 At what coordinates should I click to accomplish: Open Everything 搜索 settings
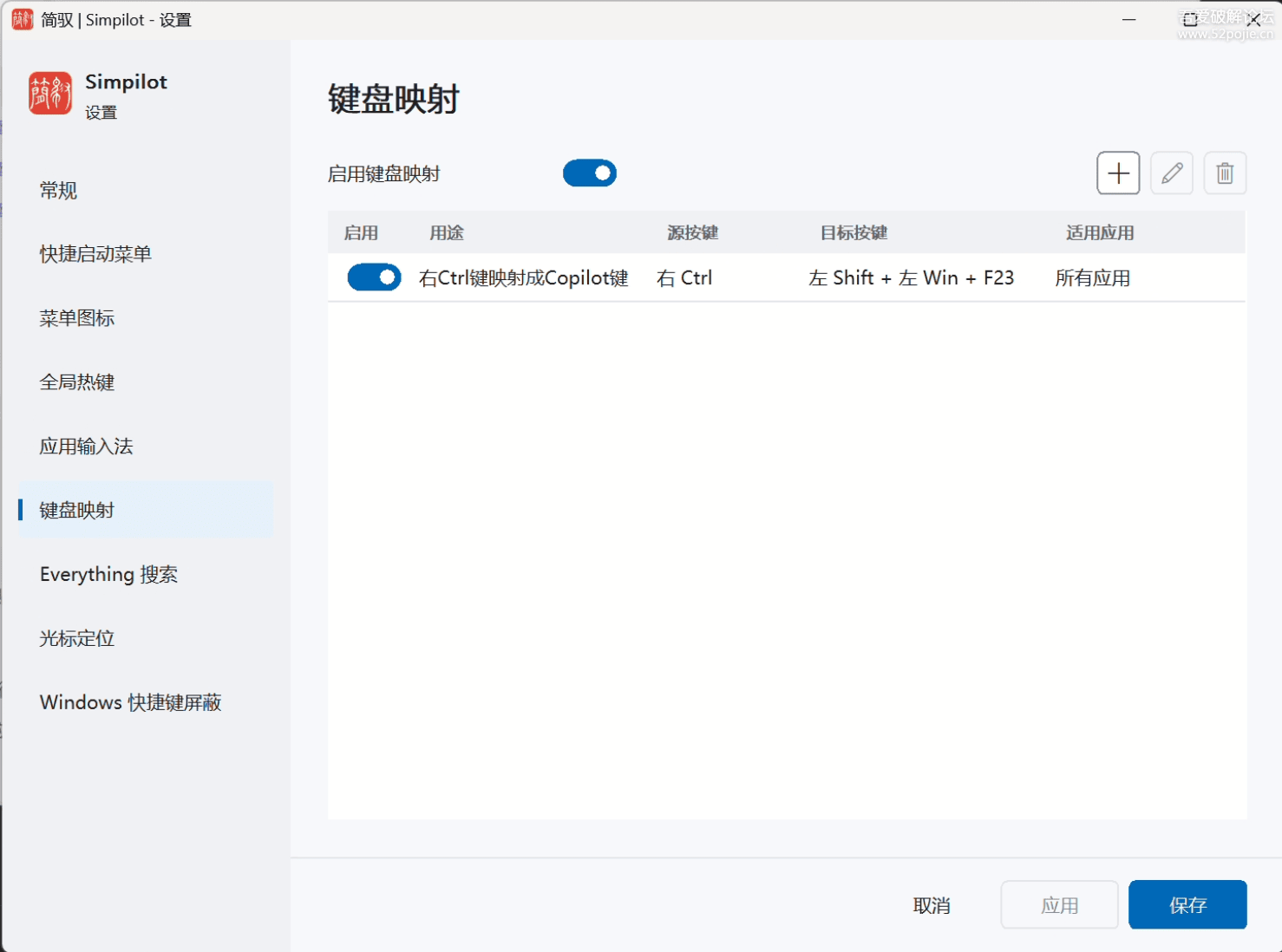(146, 574)
